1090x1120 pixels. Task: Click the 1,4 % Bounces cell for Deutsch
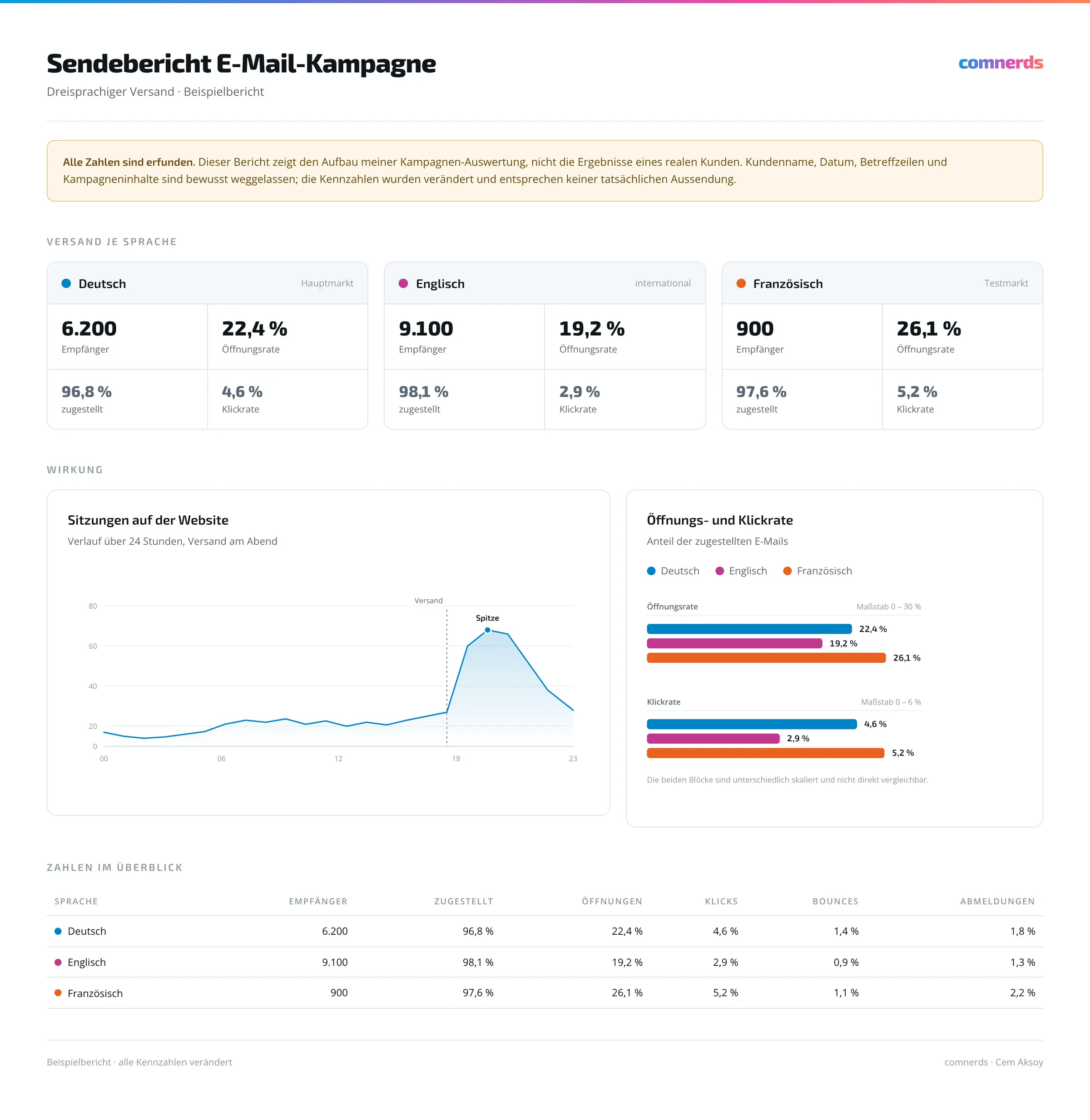[846, 931]
